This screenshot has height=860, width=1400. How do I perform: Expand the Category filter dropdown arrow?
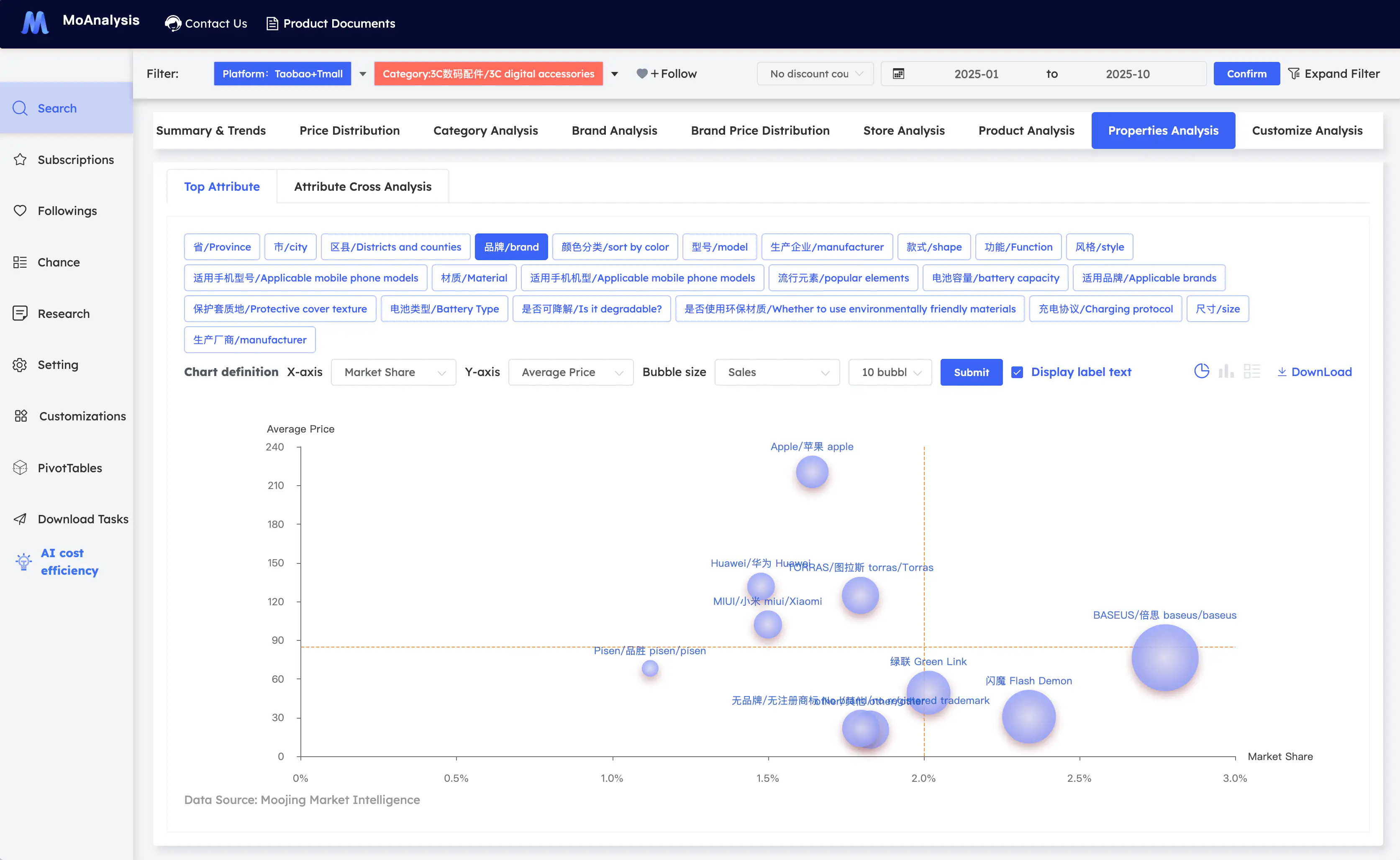(614, 73)
